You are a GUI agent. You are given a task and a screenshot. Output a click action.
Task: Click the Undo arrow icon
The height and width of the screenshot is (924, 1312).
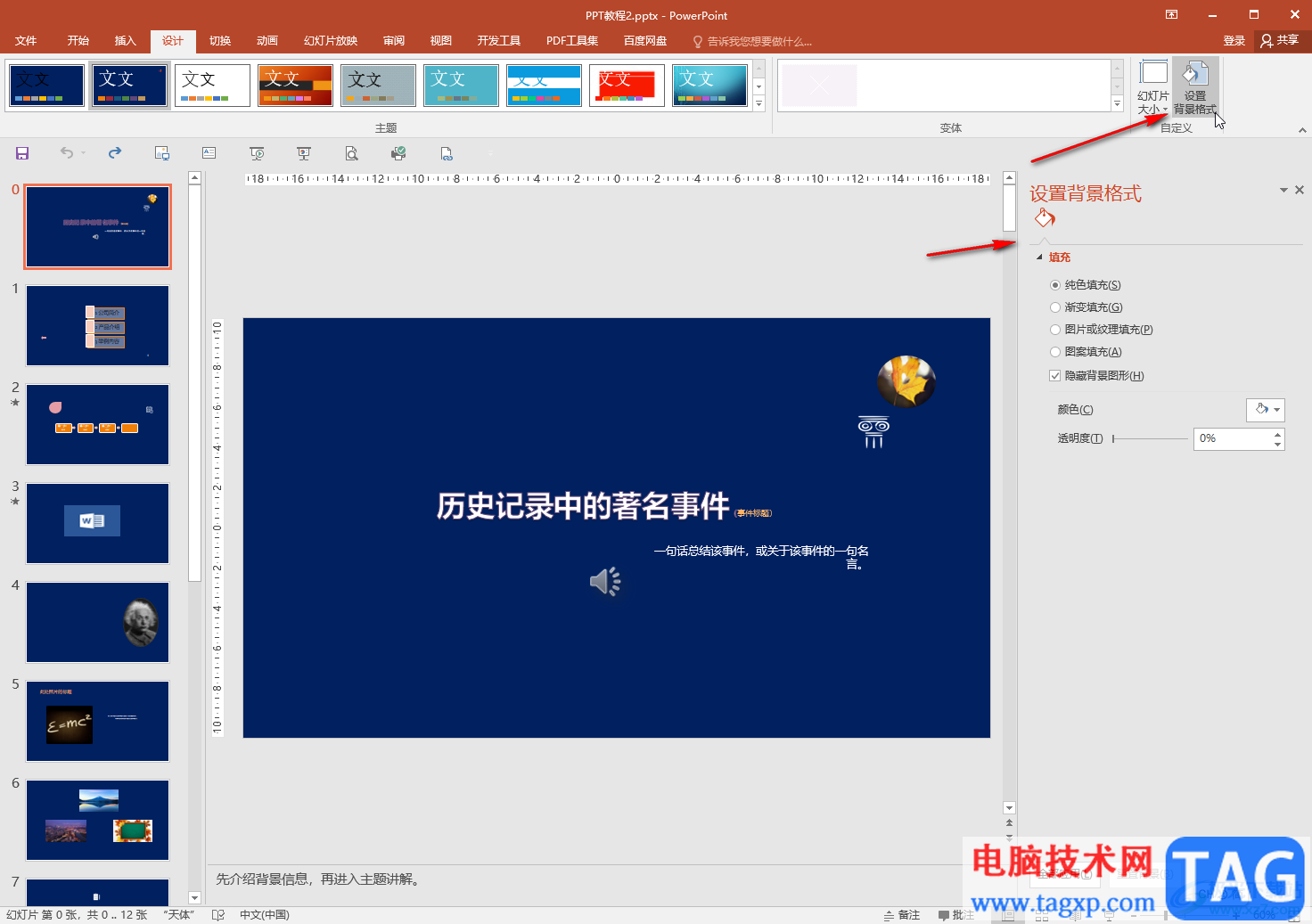point(67,152)
